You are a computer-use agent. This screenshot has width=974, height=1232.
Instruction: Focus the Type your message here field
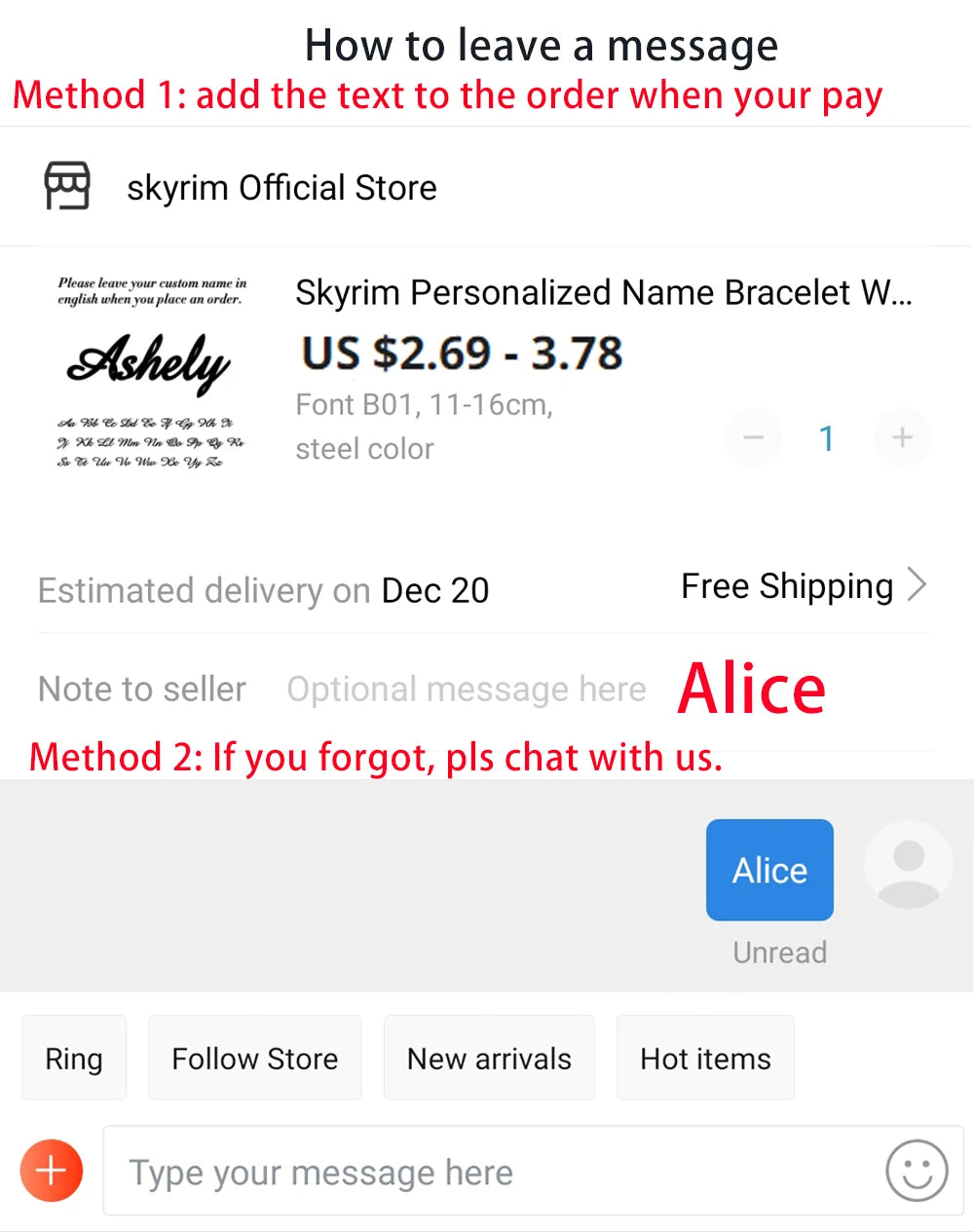487,1172
